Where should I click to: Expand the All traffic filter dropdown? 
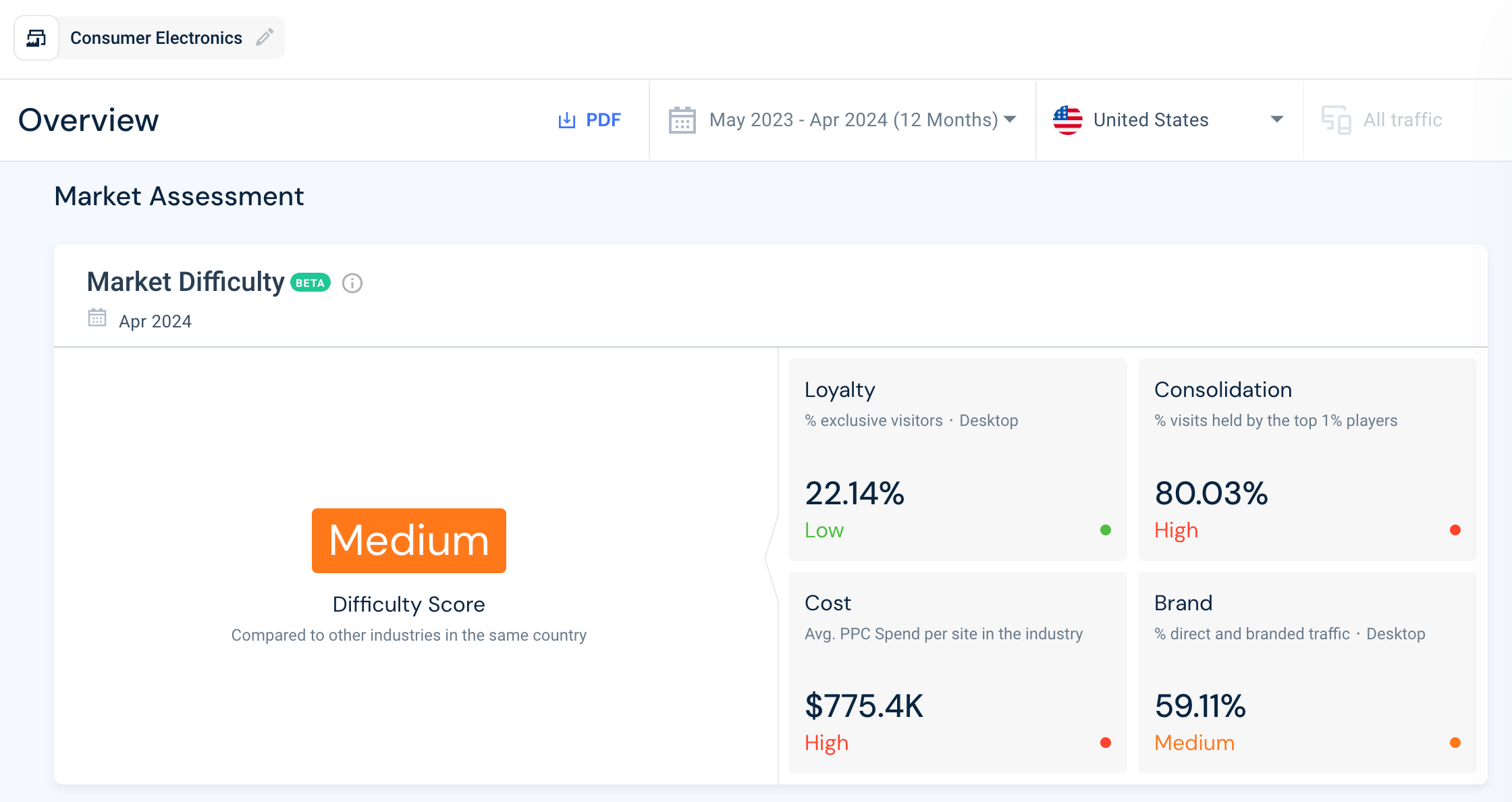tap(1400, 120)
